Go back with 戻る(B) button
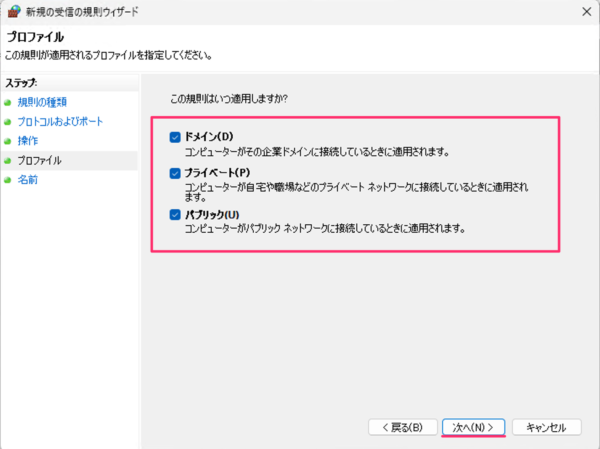Screen dimensions: 600x449 (403, 427)
